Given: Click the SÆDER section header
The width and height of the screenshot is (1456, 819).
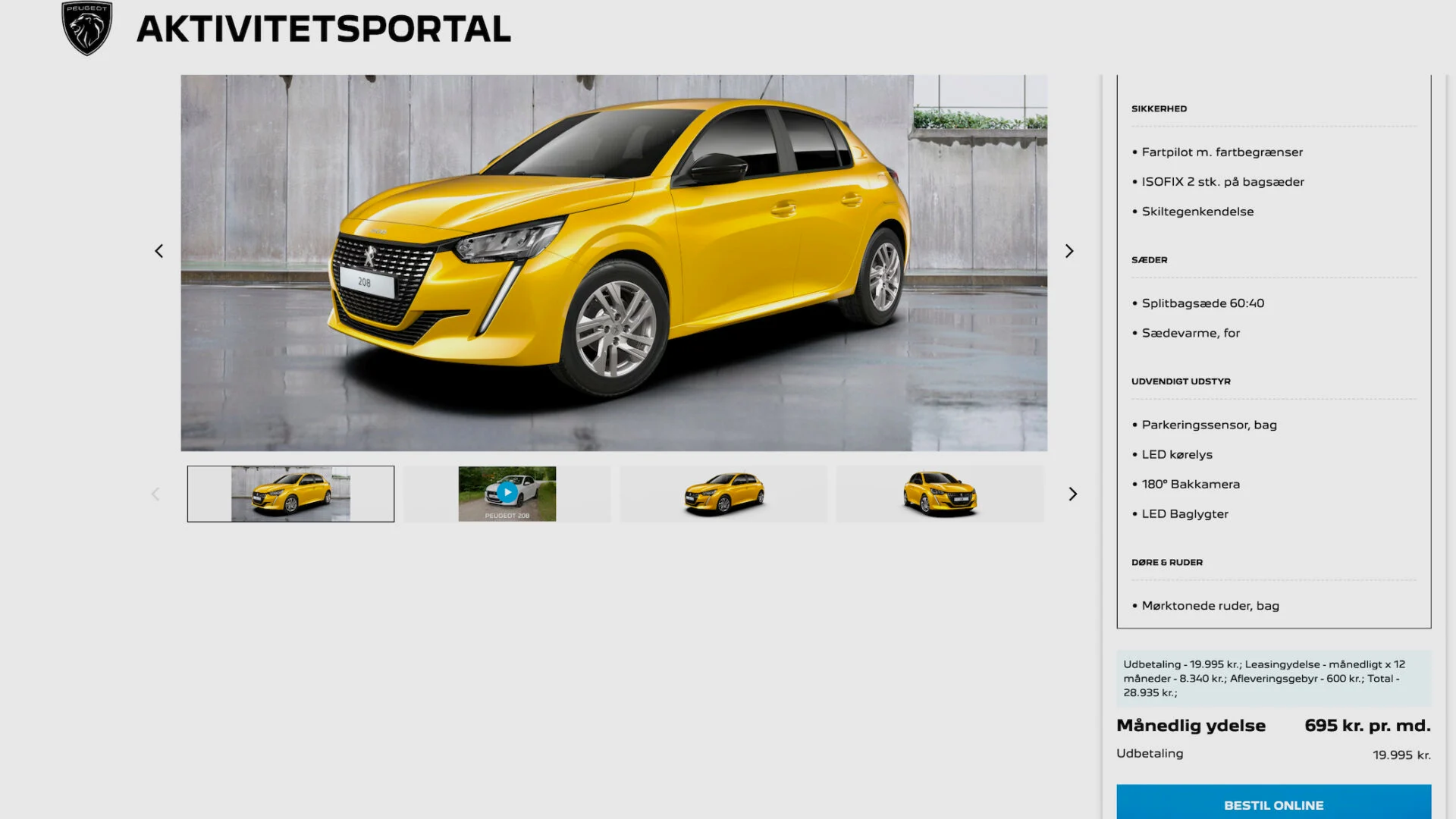Looking at the screenshot, I should coord(1149,259).
